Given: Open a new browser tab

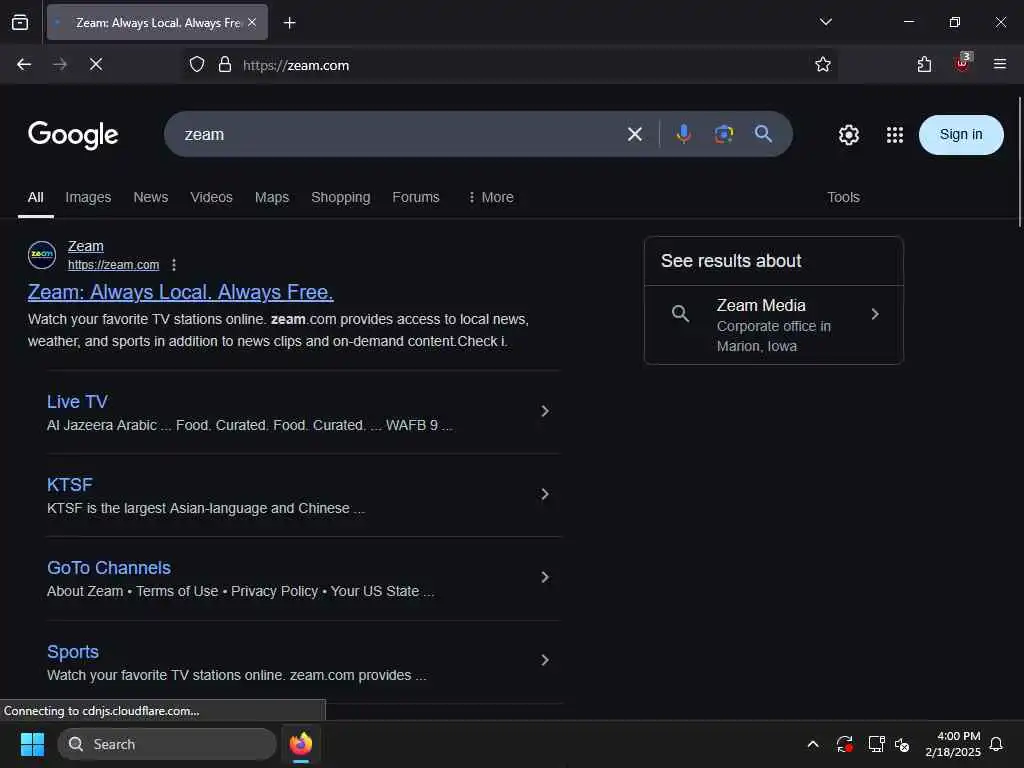Looking at the screenshot, I should click(289, 23).
